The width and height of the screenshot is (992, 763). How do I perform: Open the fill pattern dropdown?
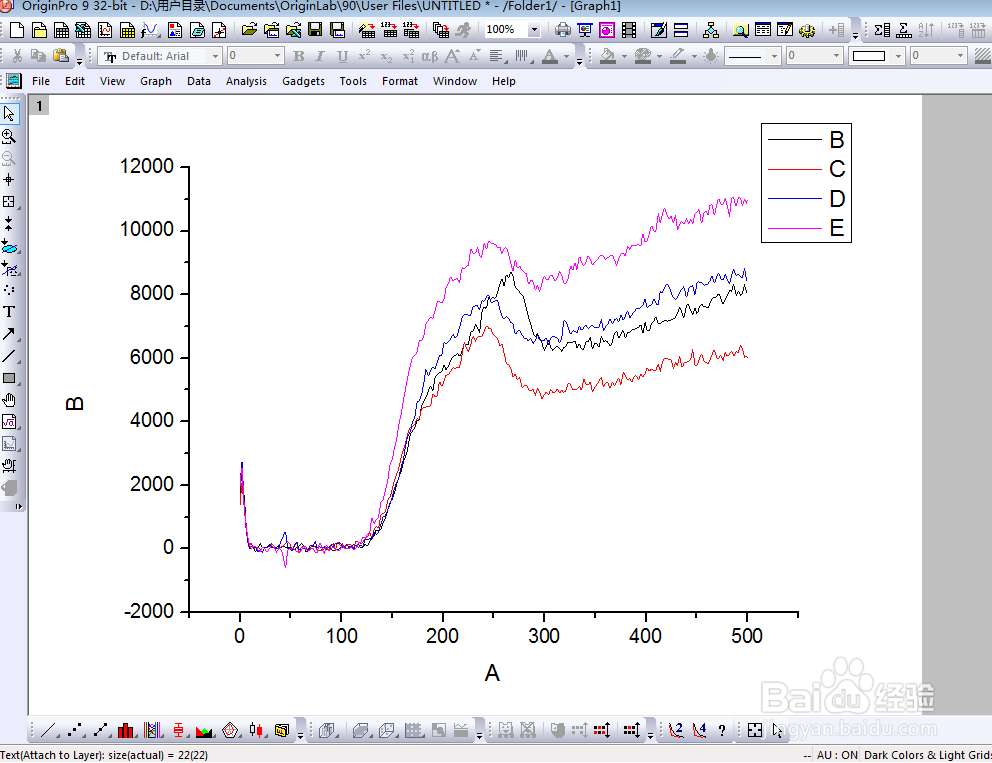898,56
